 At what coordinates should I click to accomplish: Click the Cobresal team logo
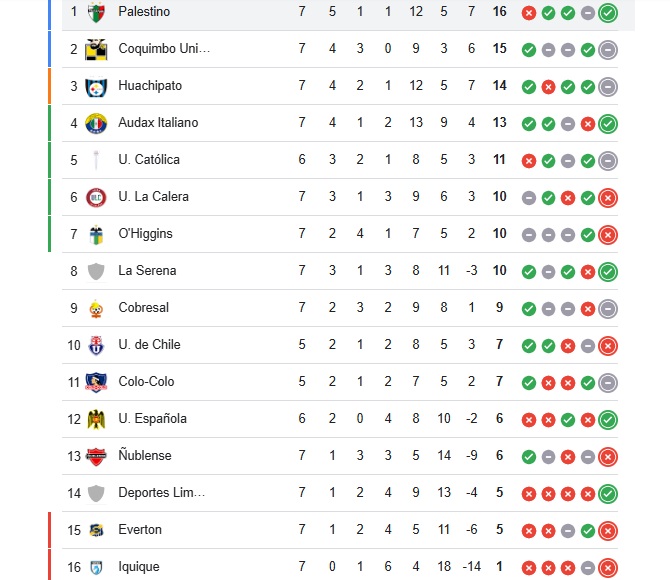[96, 308]
